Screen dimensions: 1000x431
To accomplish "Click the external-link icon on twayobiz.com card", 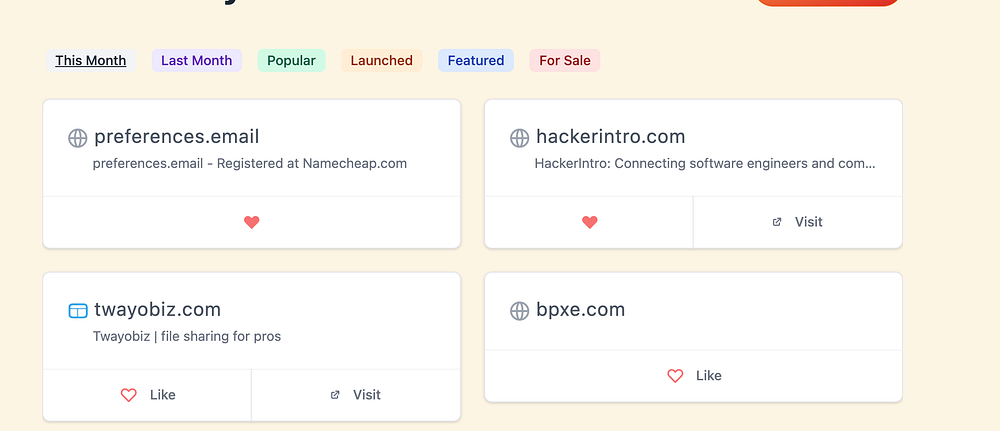I will coord(335,395).
